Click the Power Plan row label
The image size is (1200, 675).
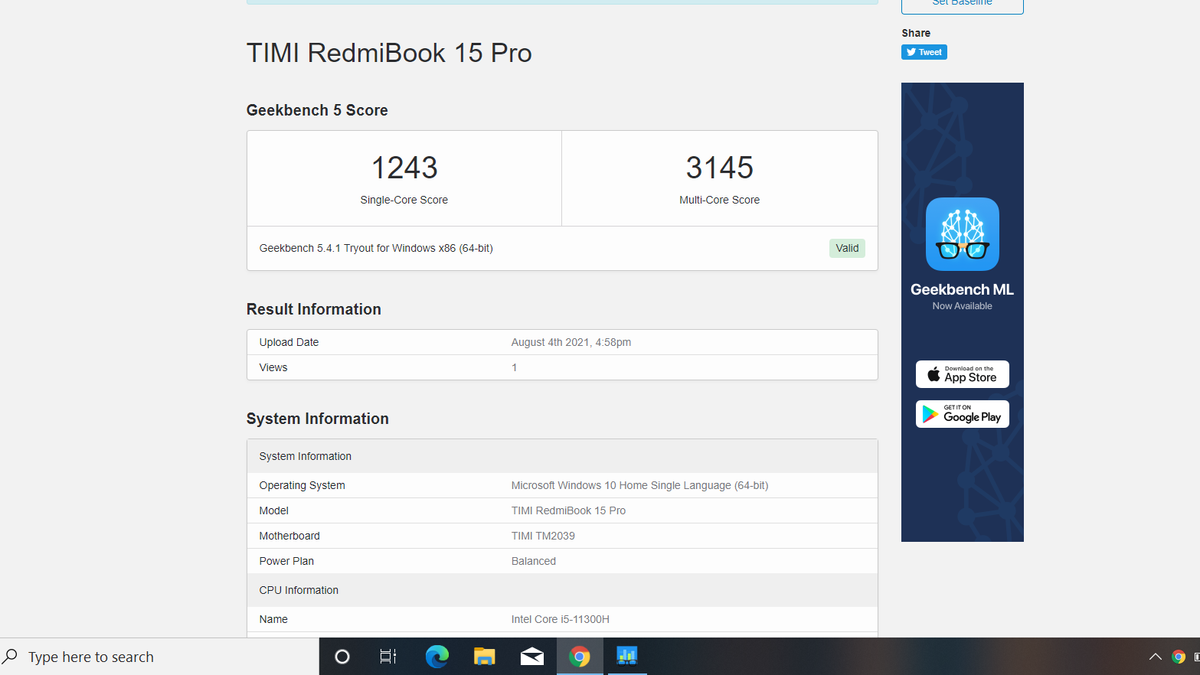tap(286, 561)
